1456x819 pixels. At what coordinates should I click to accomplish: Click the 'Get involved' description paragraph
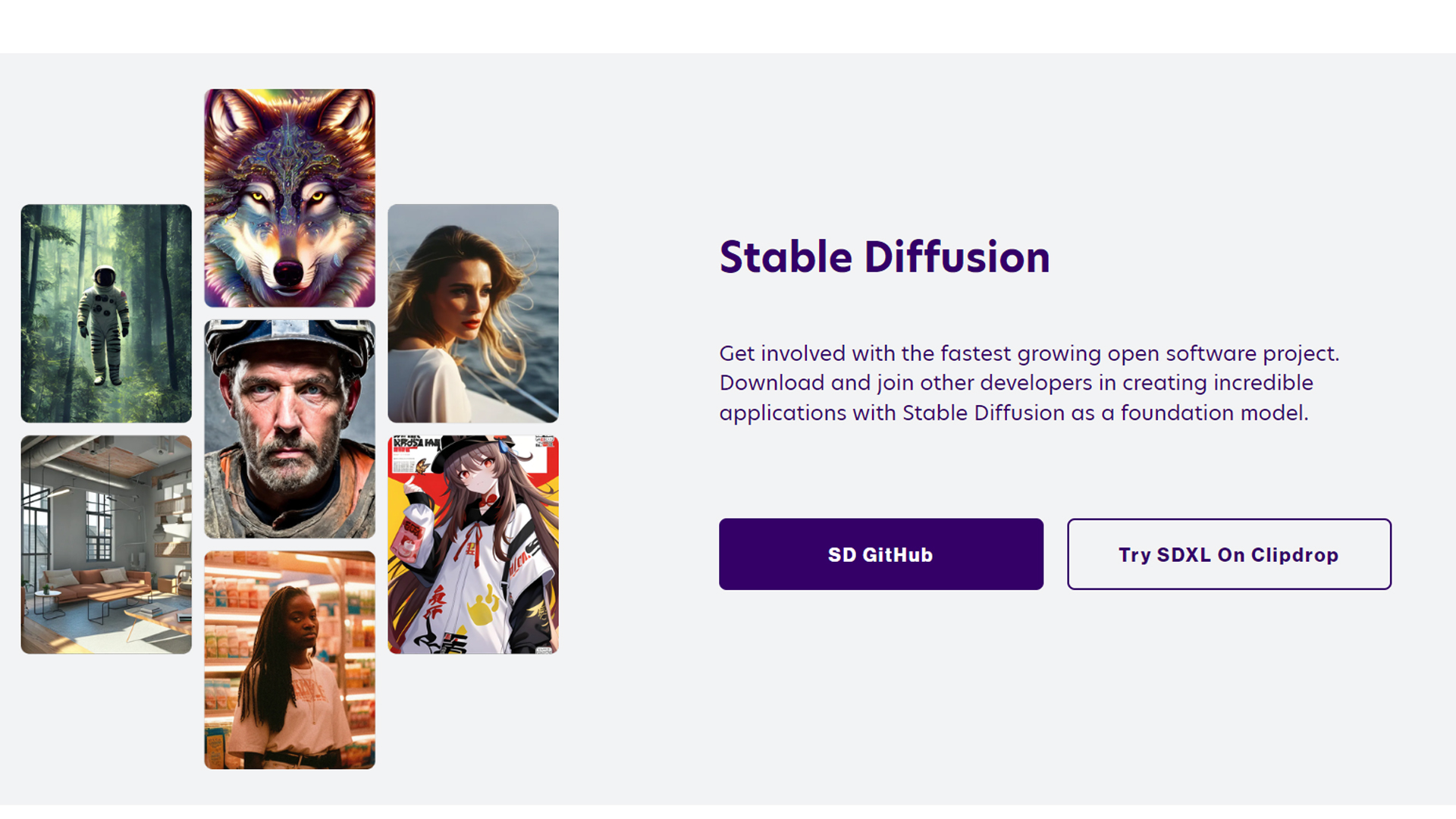(x=1029, y=383)
